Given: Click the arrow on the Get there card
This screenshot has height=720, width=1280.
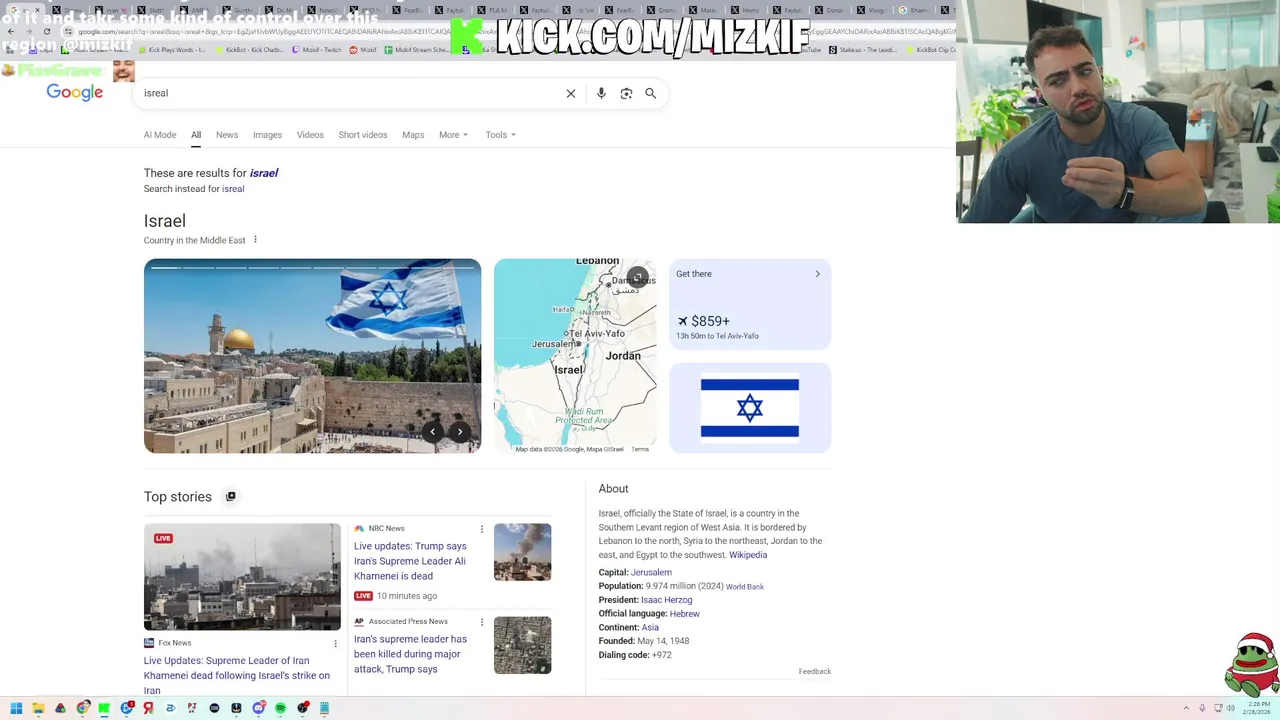Looking at the screenshot, I should tap(817, 274).
